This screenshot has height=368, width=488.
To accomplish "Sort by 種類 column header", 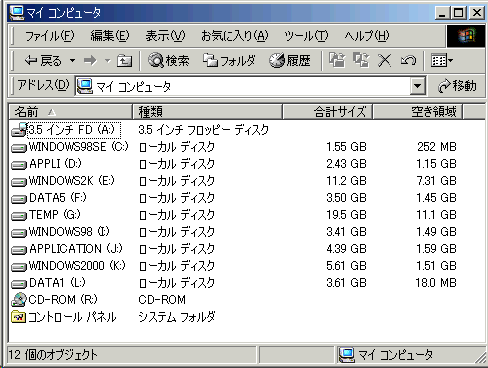I will (207, 112).
